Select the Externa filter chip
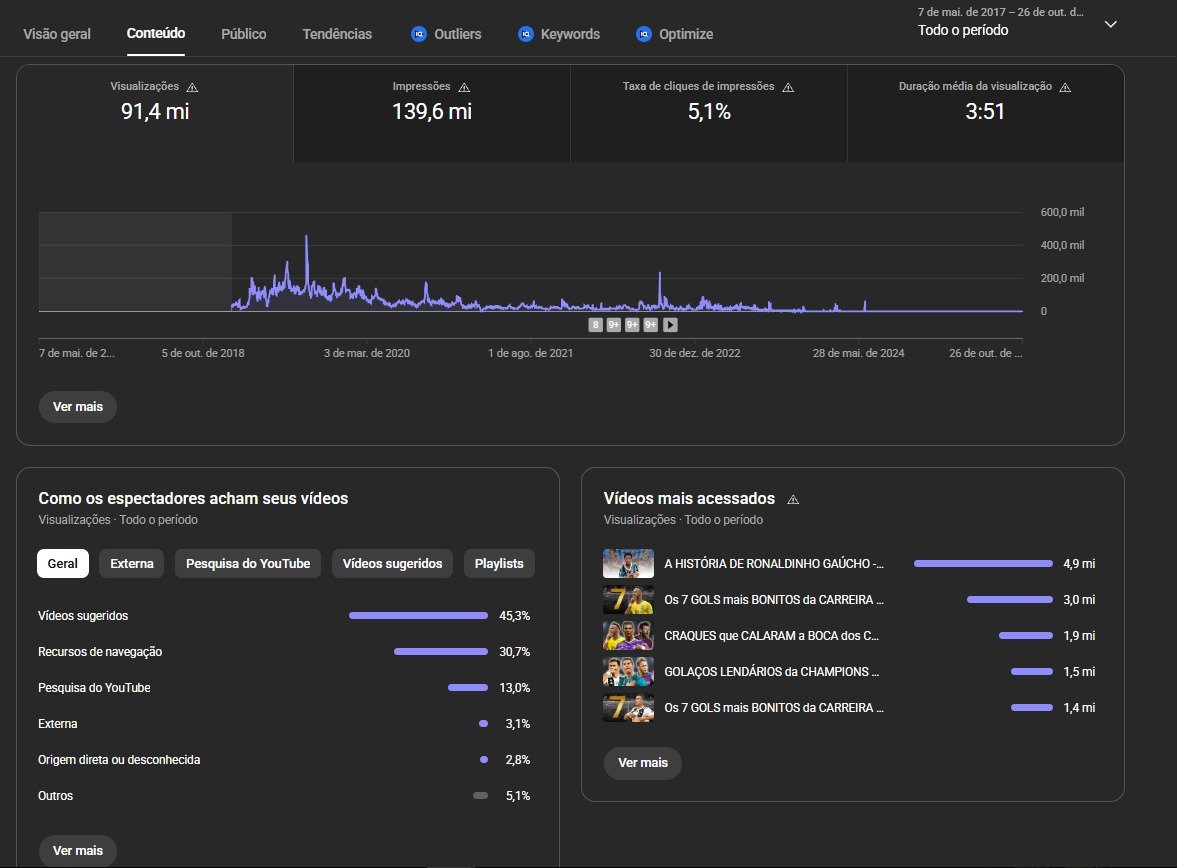This screenshot has width=1177, height=868. [132, 564]
